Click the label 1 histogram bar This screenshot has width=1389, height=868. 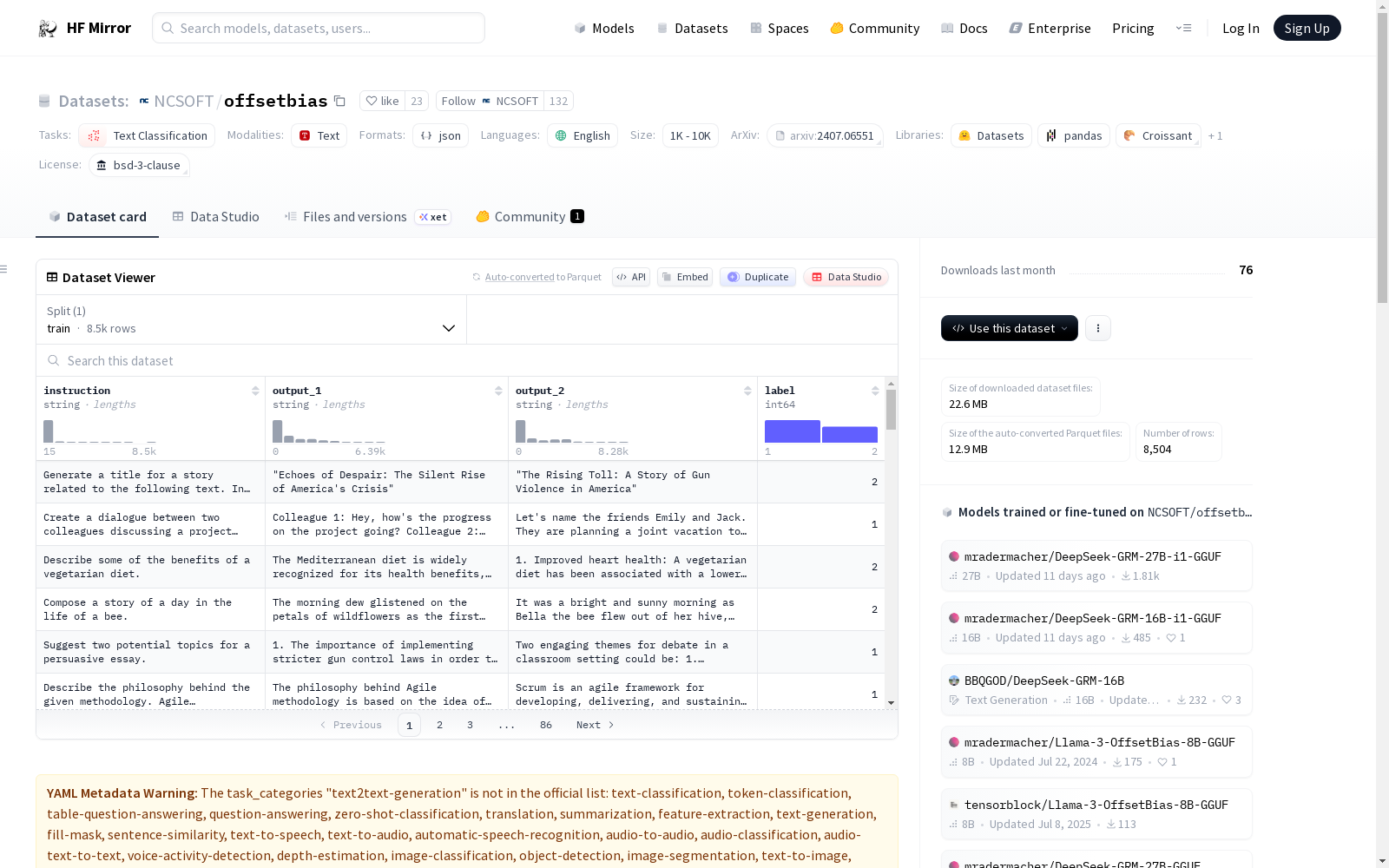click(x=793, y=431)
